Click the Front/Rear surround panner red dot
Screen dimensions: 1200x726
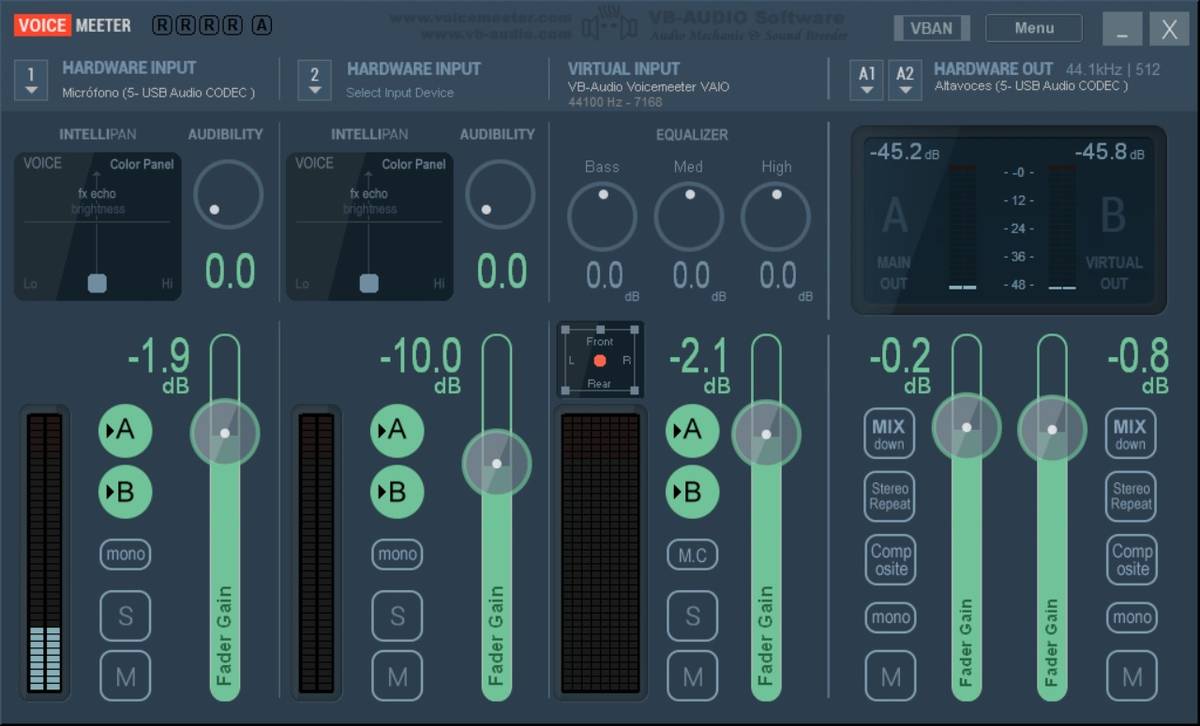tap(599, 360)
